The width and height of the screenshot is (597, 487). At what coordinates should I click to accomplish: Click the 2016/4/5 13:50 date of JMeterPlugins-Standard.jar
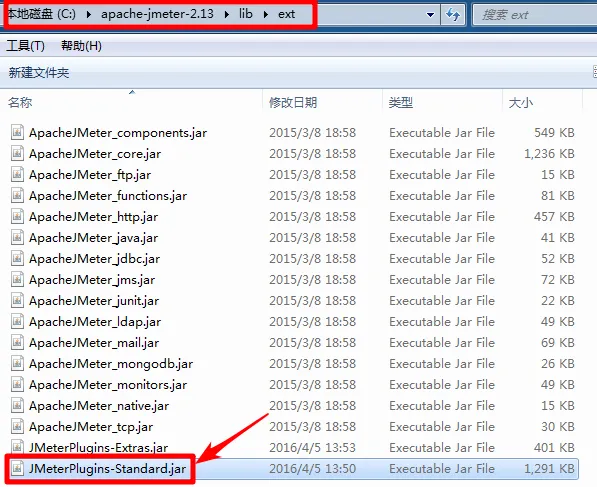click(312, 469)
